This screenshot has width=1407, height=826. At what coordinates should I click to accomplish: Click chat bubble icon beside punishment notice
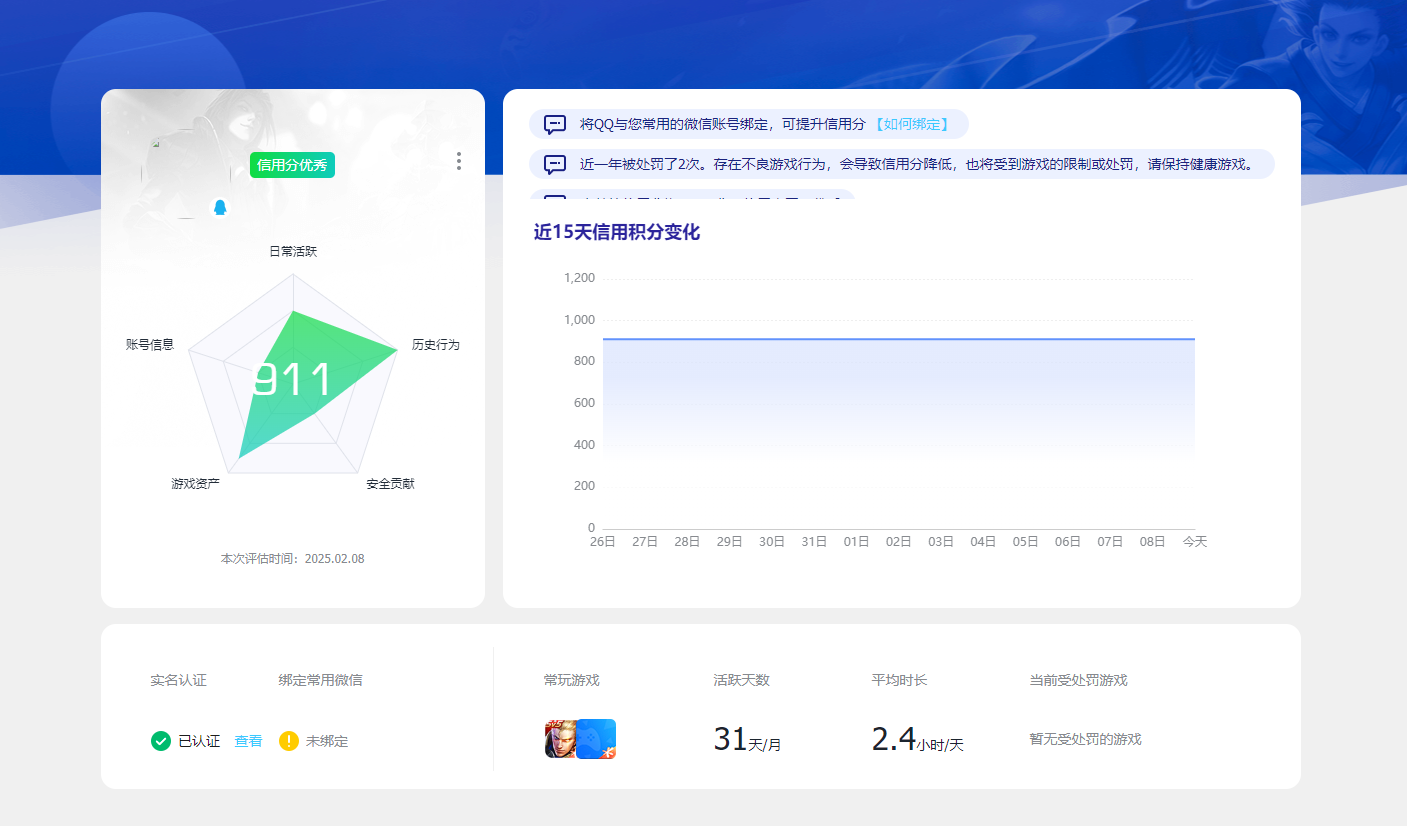[555, 164]
